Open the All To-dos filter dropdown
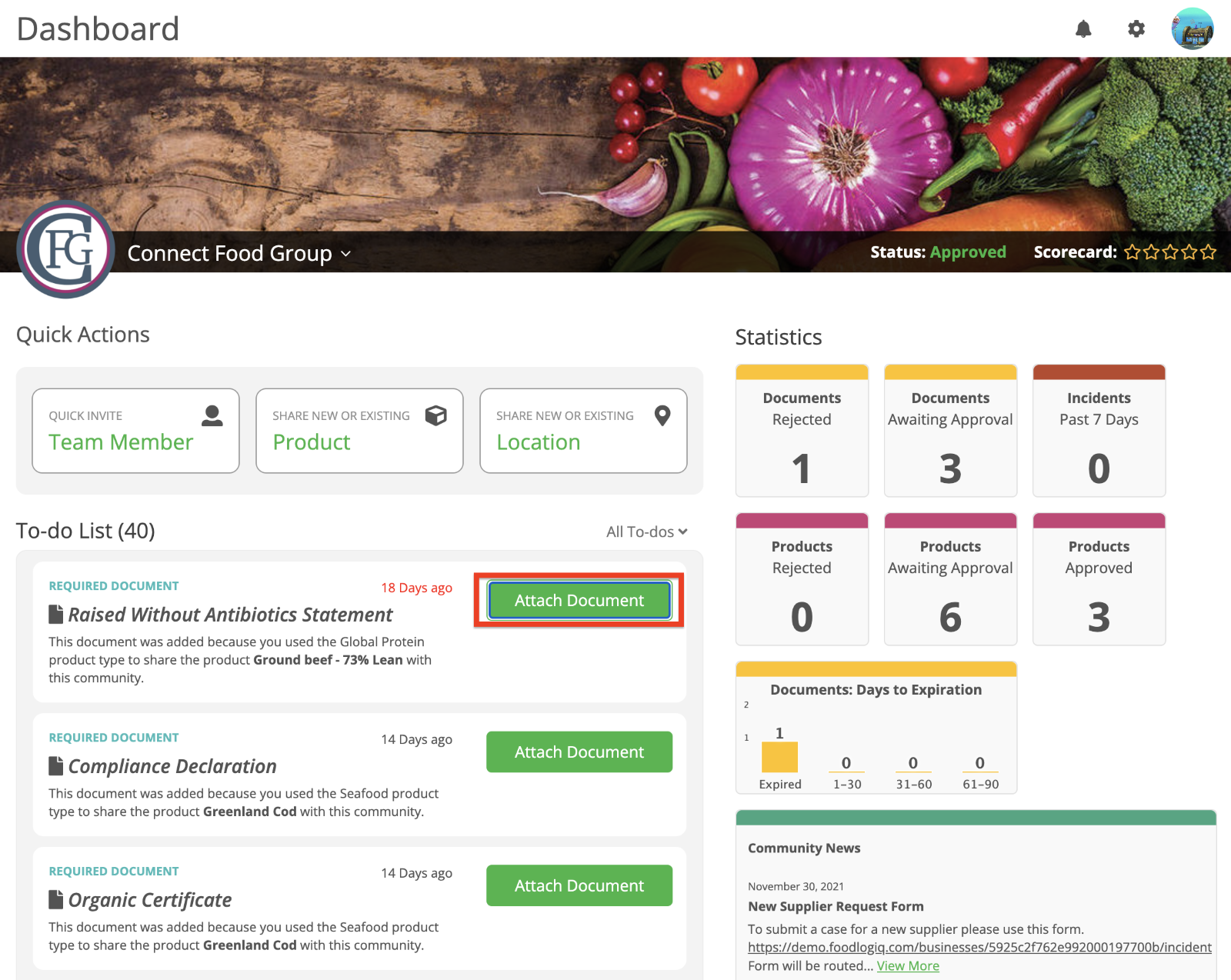1231x980 pixels. click(x=647, y=532)
